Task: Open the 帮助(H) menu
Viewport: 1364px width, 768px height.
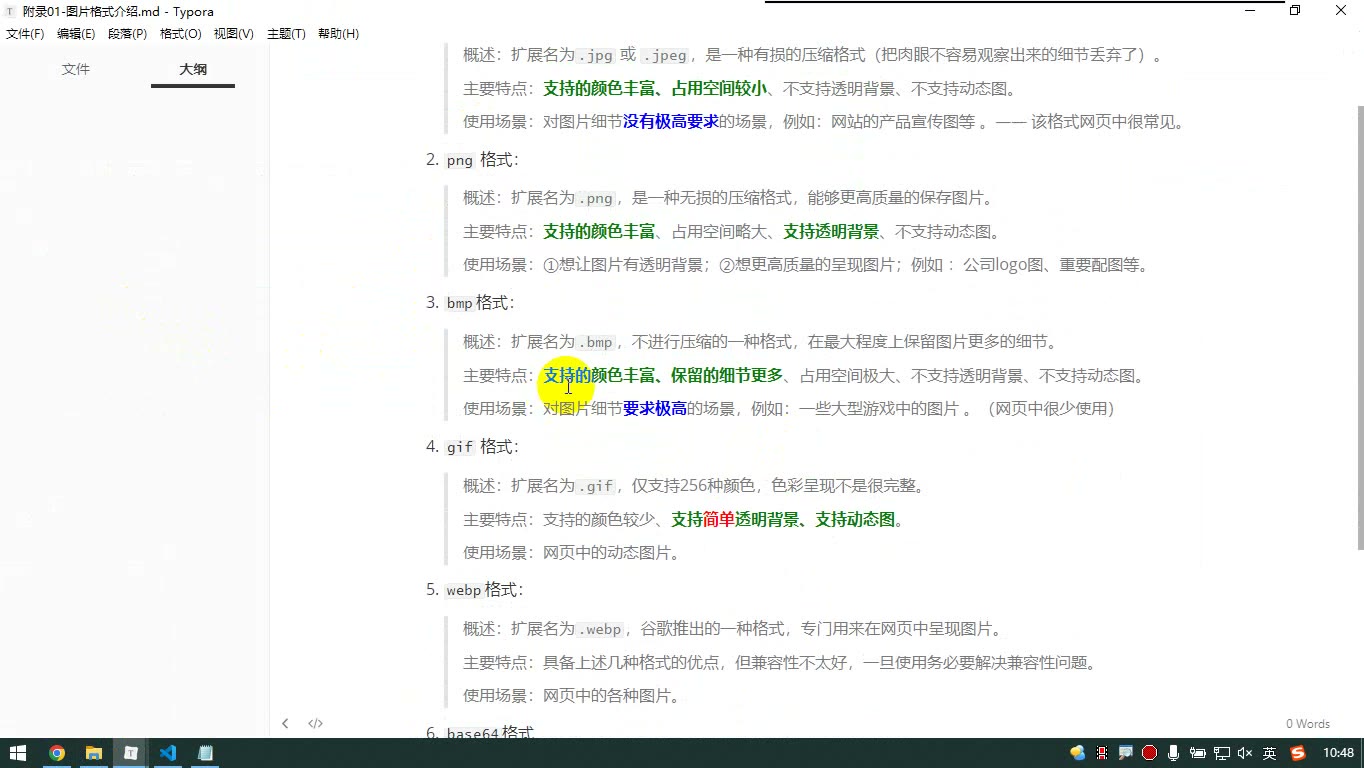Action: pyautogui.click(x=339, y=34)
